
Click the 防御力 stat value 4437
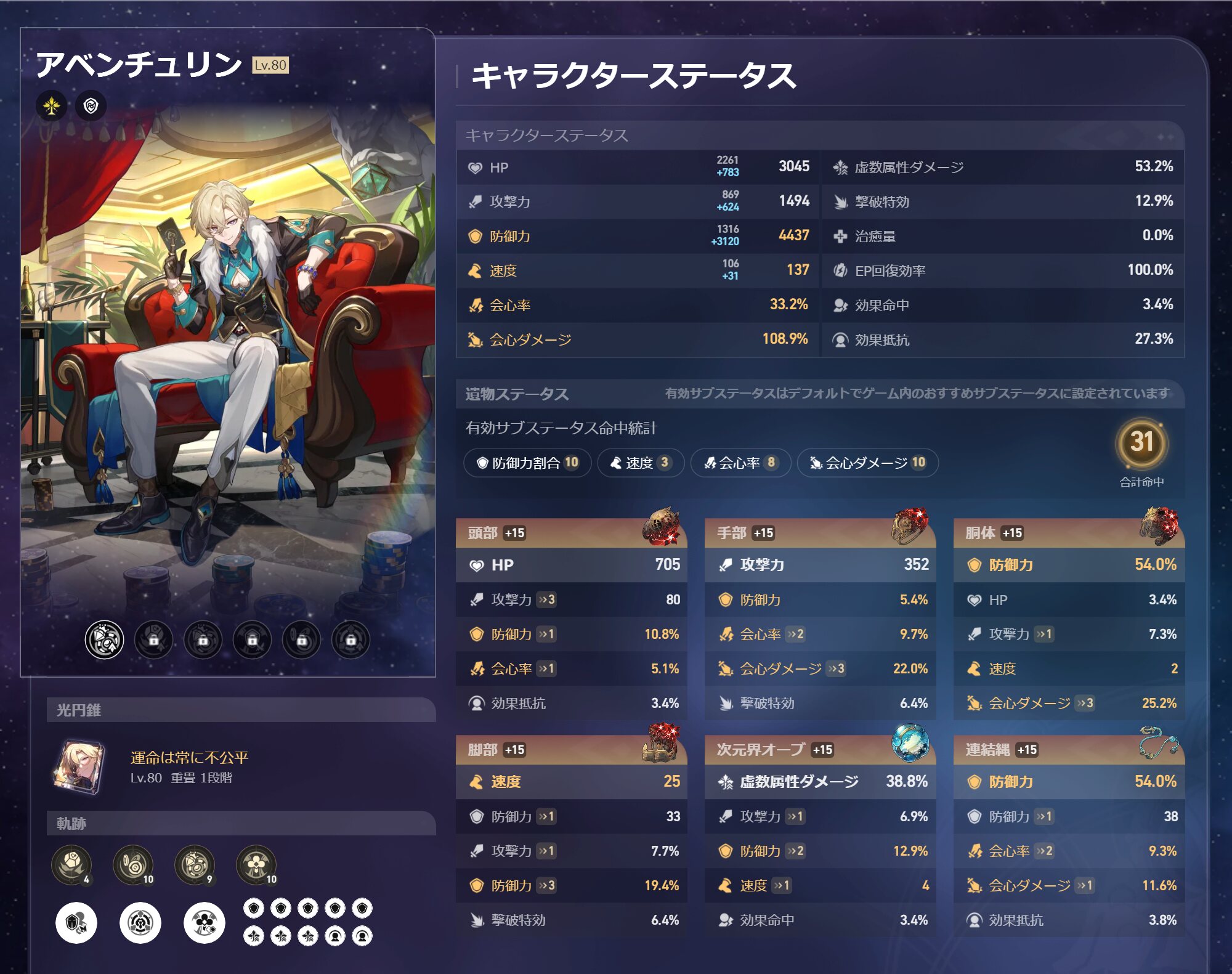click(794, 235)
